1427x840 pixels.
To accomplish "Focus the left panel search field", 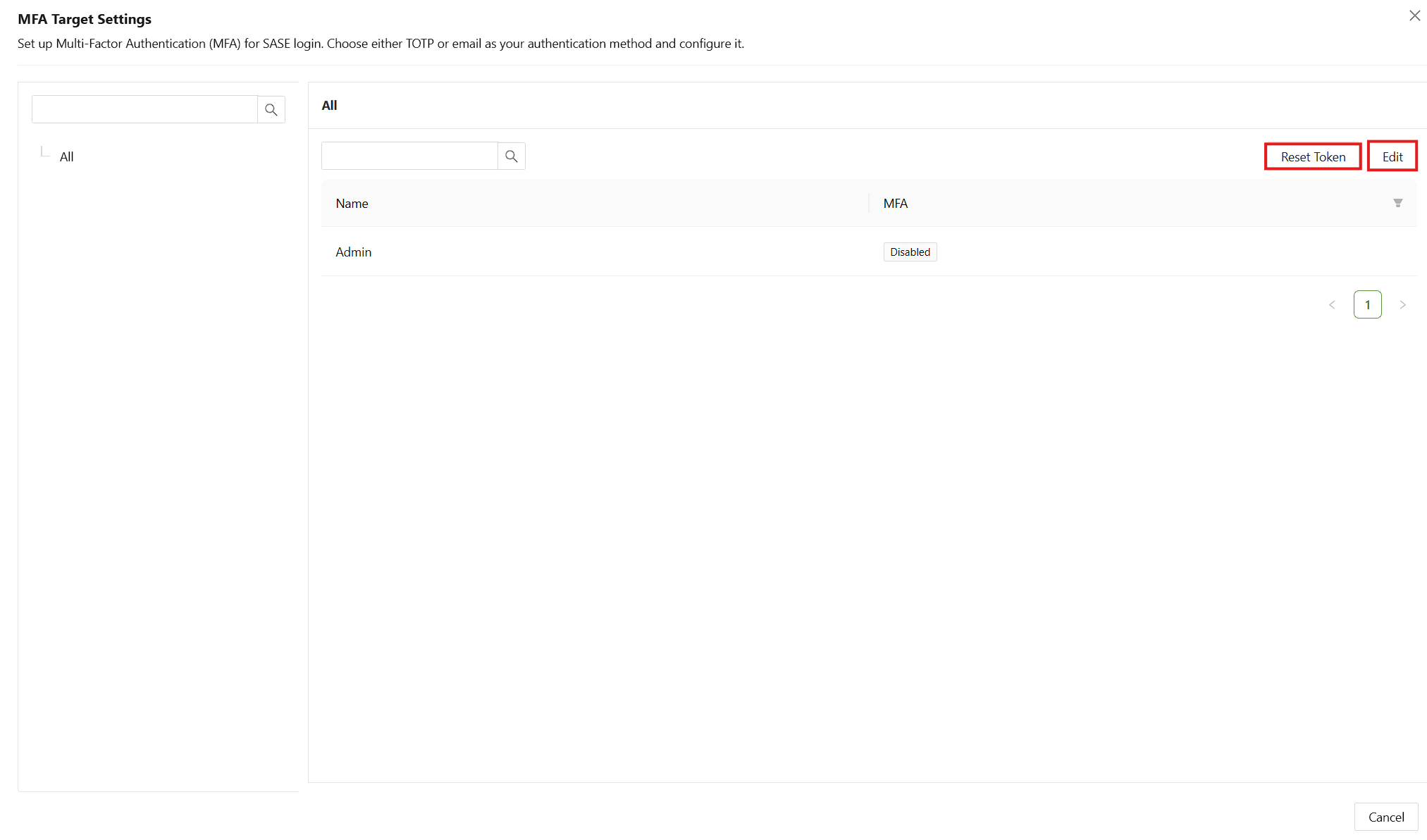I will click(144, 110).
